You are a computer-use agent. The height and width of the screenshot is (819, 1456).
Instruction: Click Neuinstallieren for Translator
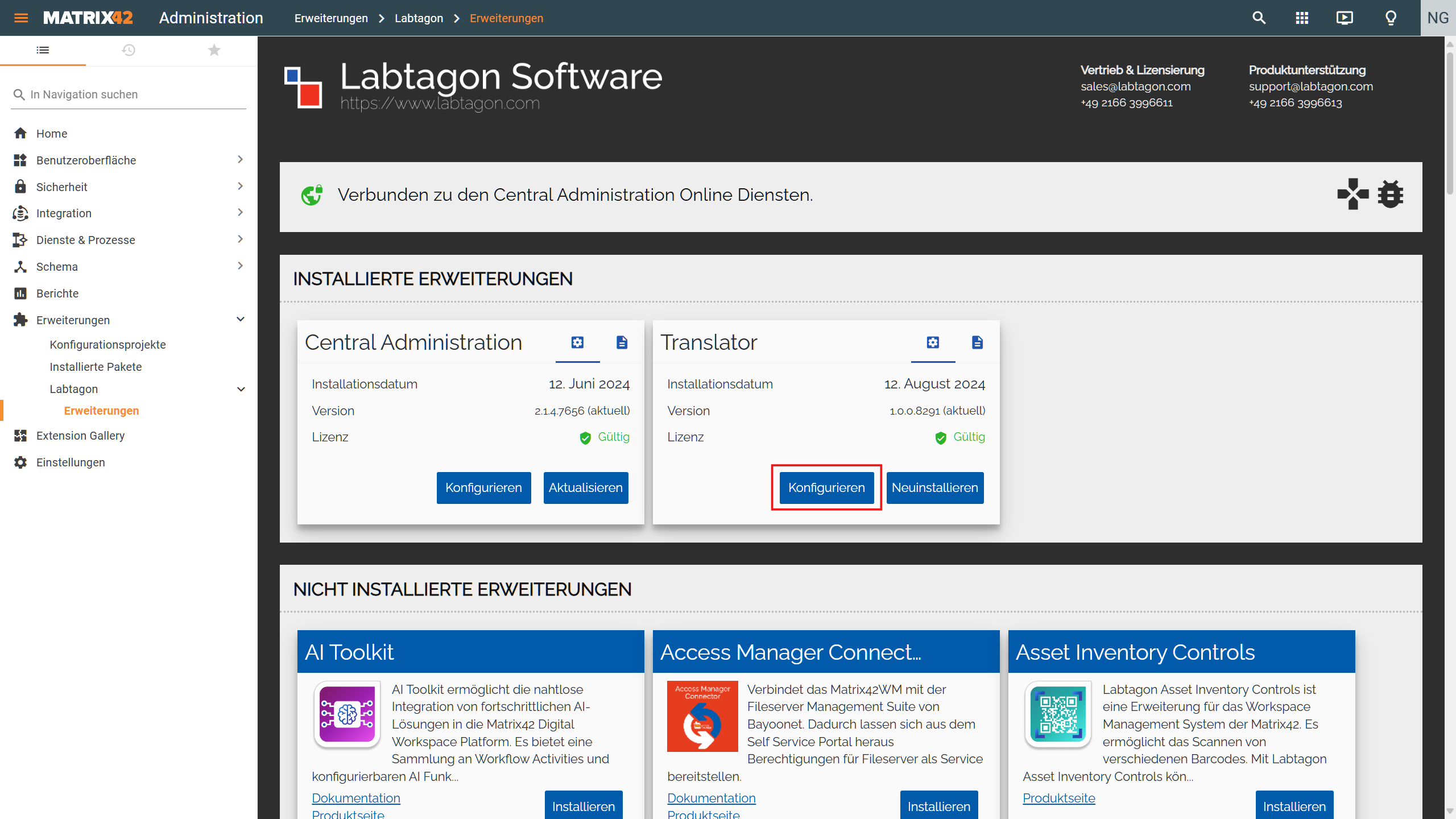(x=935, y=488)
